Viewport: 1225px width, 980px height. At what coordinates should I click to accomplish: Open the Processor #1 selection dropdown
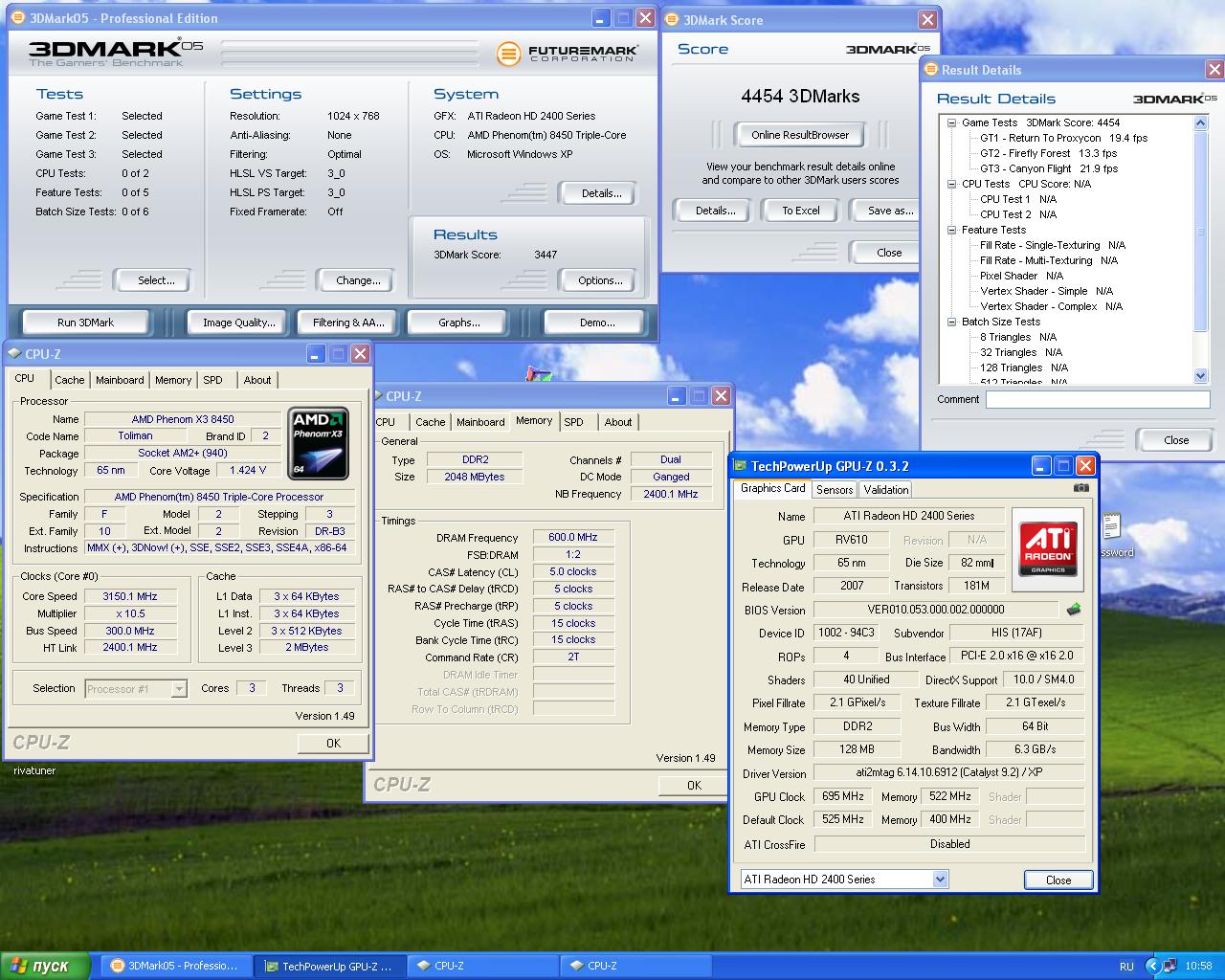tap(178, 689)
